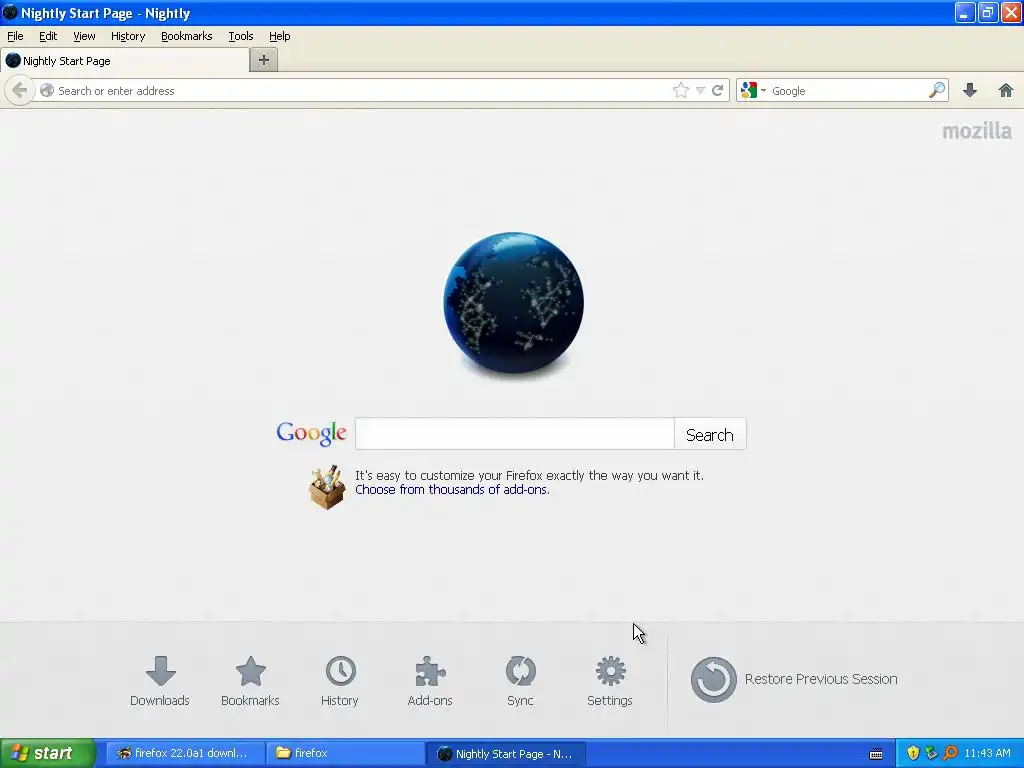The height and width of the screenshot is (768, 1024).
Task: Click the on-screen keyboard tray icon
Action: (876, 754)
